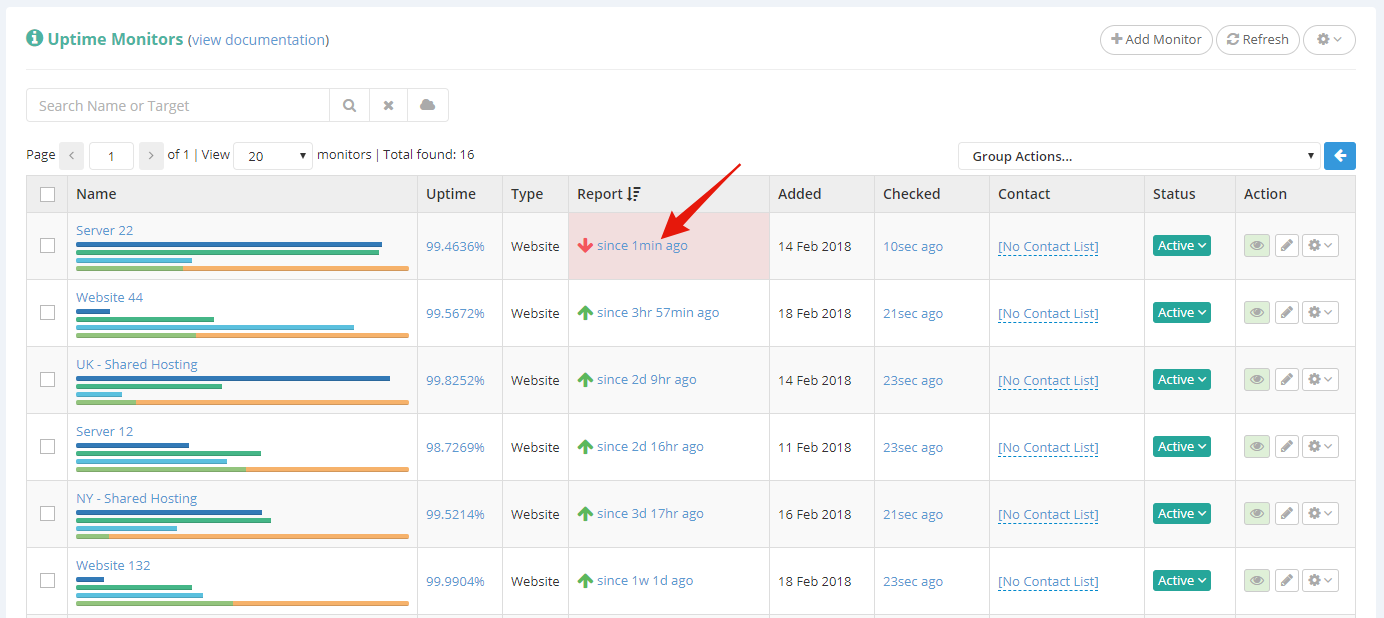Check the Server 12 row checkbox
1384x618 pixels.
[47, 447]
